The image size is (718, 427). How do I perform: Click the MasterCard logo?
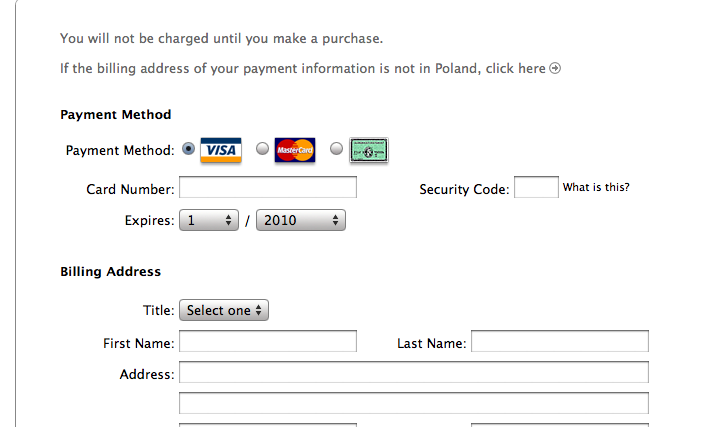click(295, 150)
